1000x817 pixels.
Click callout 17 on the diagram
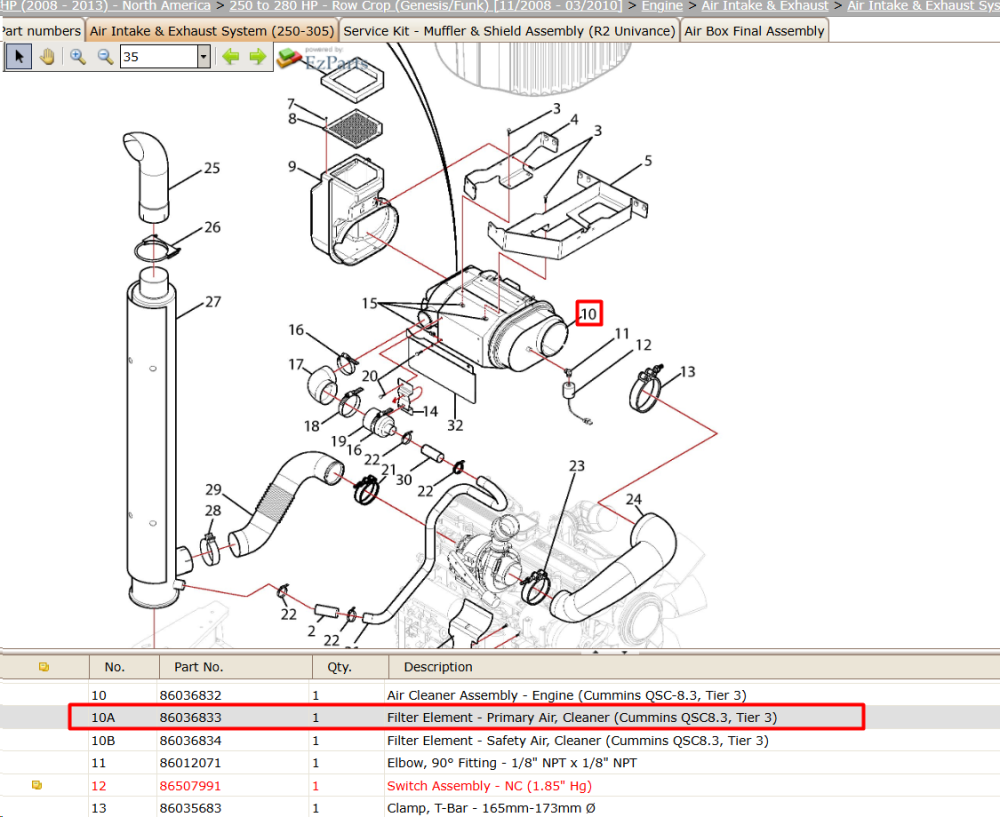pos(296,364)
